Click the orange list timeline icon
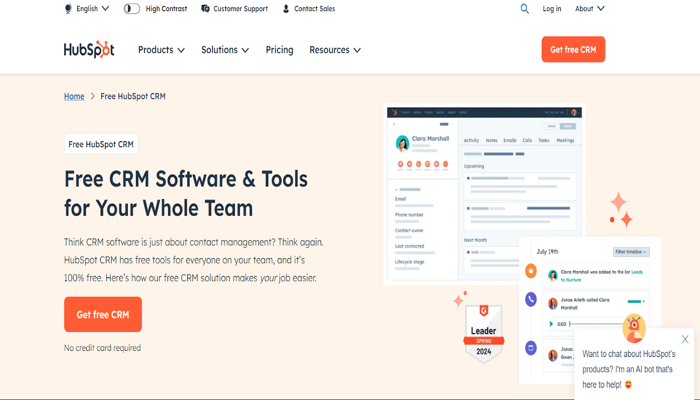The height and width of the screenshot is (400, 700). pos(531,271)
